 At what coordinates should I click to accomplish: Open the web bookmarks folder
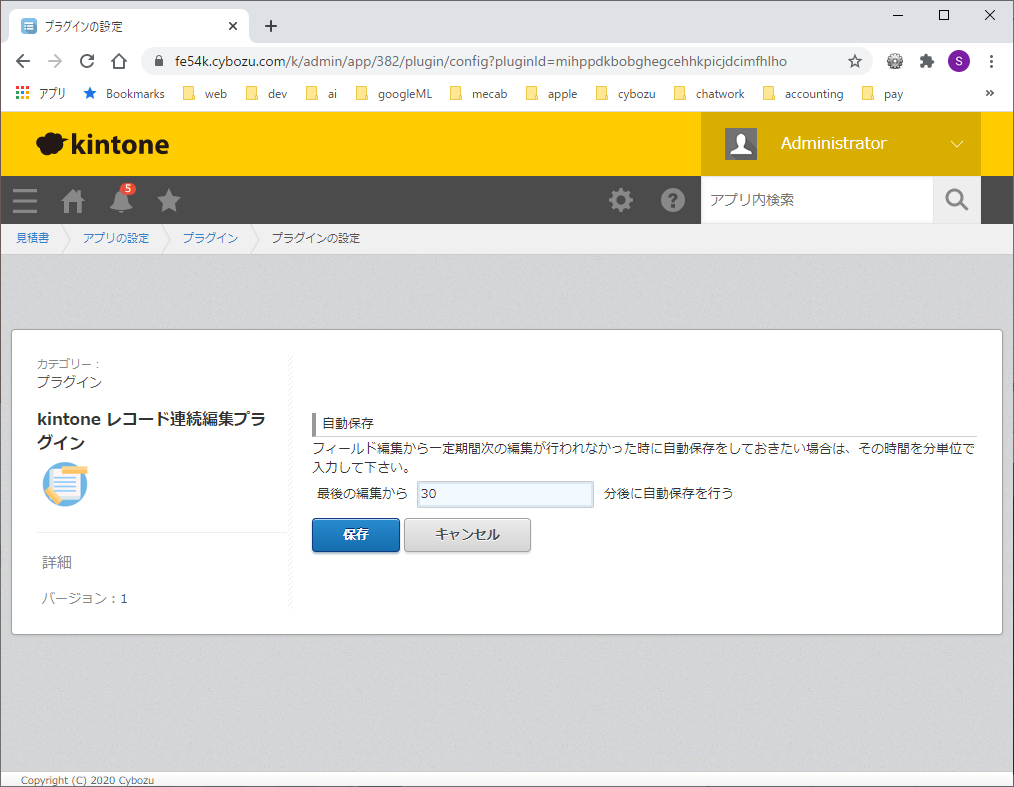tap(204, 94)
